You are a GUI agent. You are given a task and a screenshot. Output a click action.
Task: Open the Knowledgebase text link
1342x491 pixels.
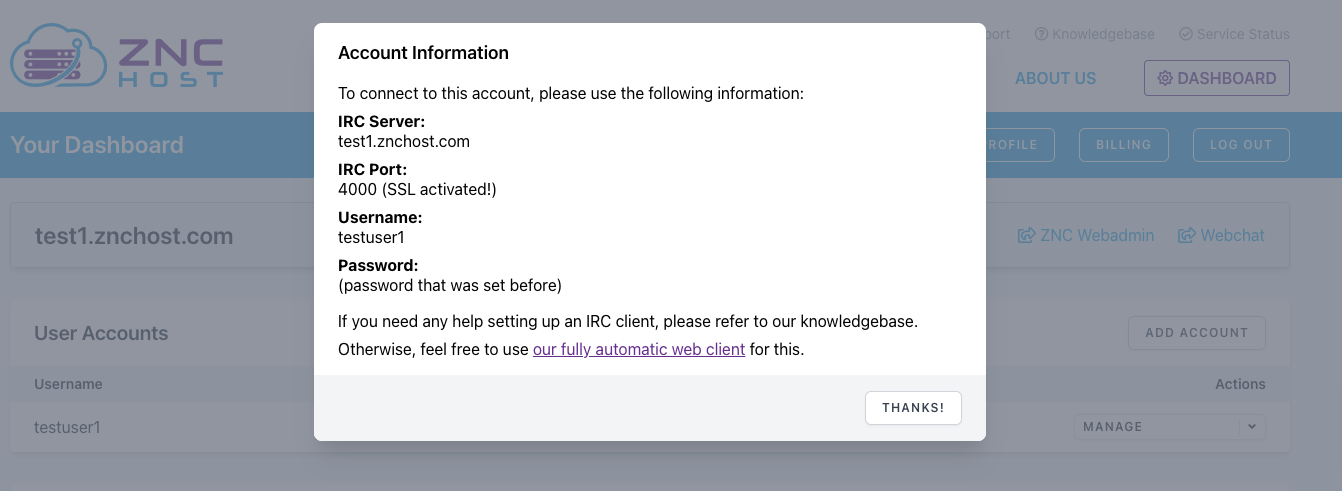tap(1103, 34)
